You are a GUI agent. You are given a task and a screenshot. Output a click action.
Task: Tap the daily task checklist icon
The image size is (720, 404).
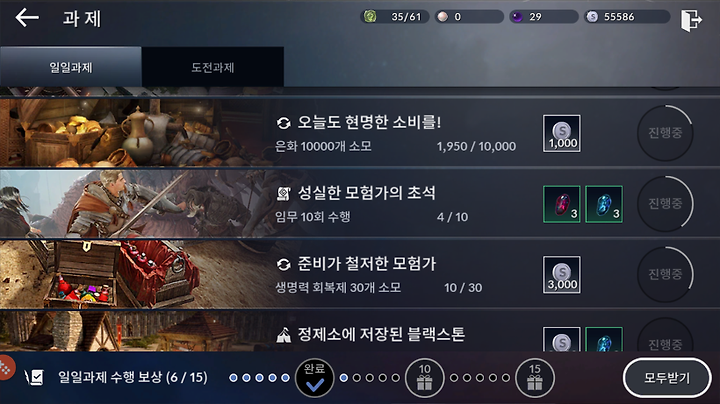click(x=35, y=377)
